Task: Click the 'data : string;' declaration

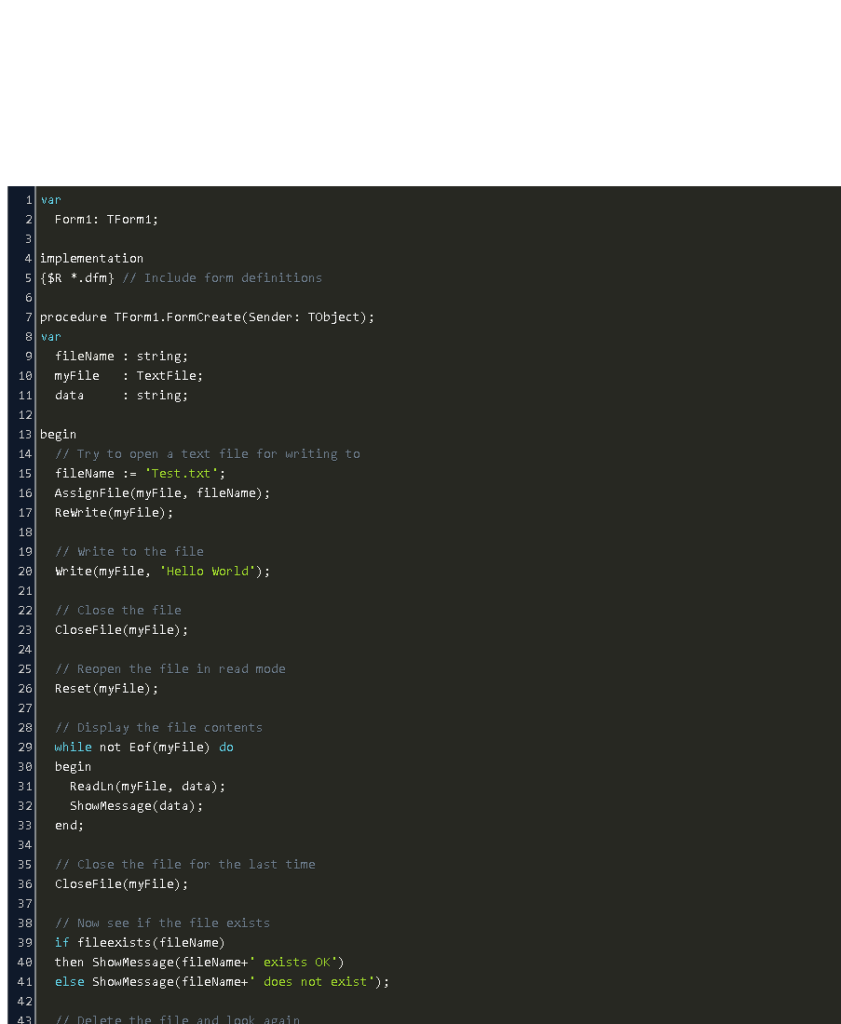Action: (121, 396)
